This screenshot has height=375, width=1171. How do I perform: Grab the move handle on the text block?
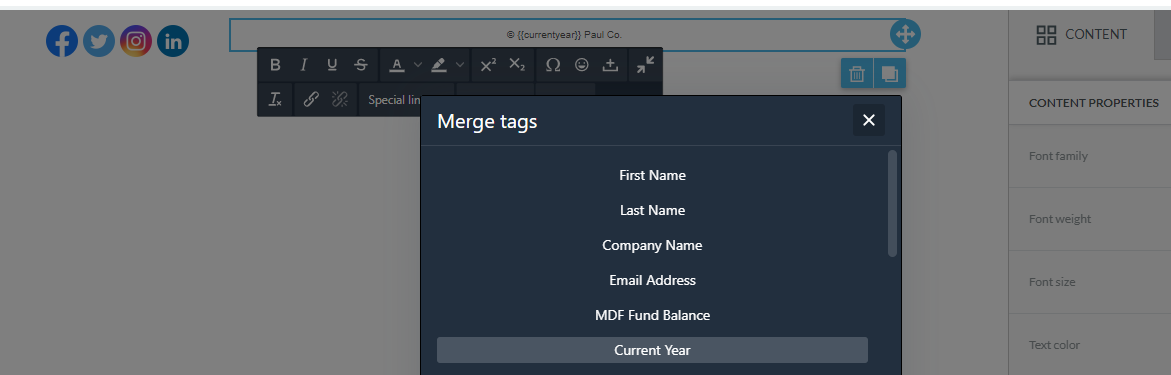905,34
